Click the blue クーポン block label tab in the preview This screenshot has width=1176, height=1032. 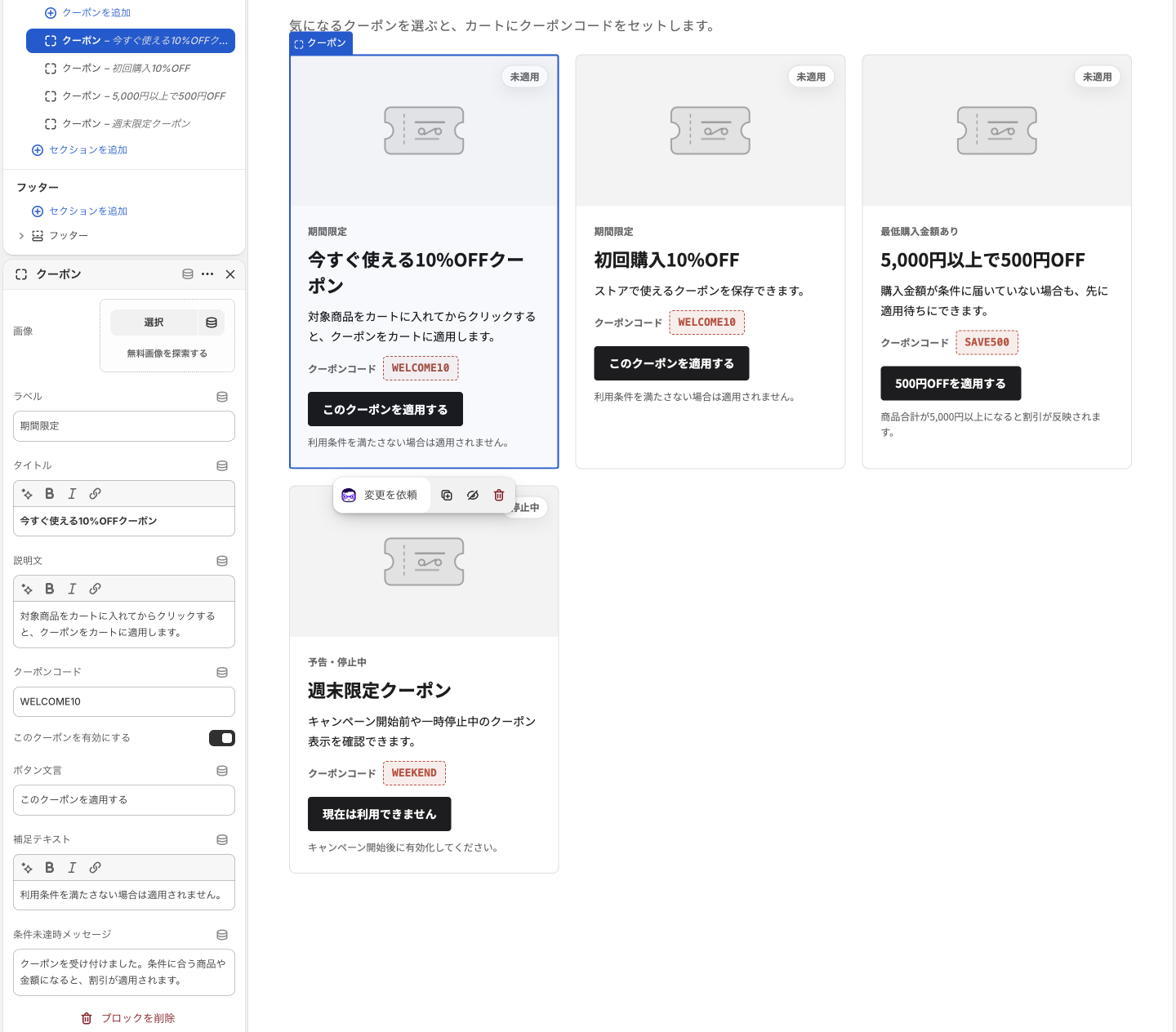pyautogui.click(x=321, y=43)
